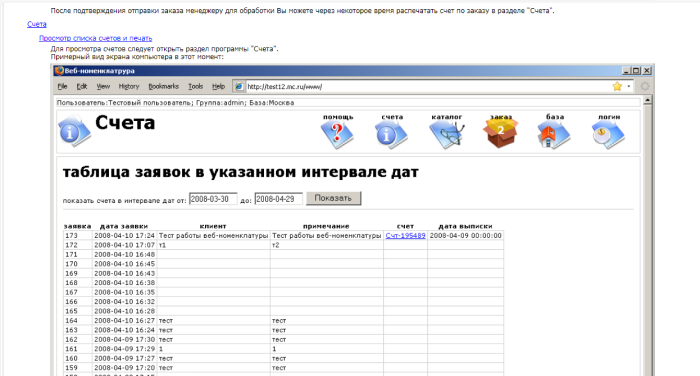This screenshot has height=376, width=700.
Task: Click issue date 2008-04-09 00:00:00
Action: [x=465, y=235]
